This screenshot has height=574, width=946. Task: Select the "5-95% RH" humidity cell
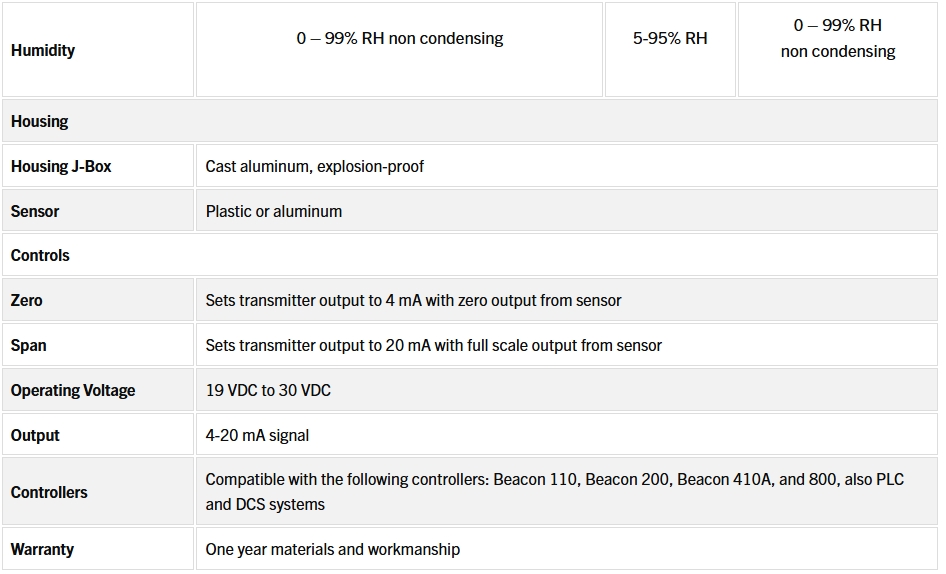(669, 39)
